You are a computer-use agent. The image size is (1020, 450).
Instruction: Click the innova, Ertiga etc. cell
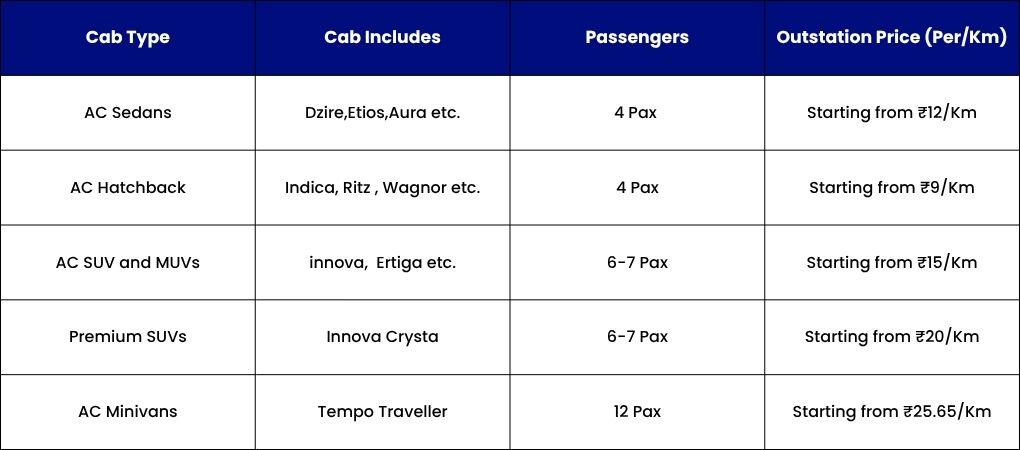coord(382,263)
